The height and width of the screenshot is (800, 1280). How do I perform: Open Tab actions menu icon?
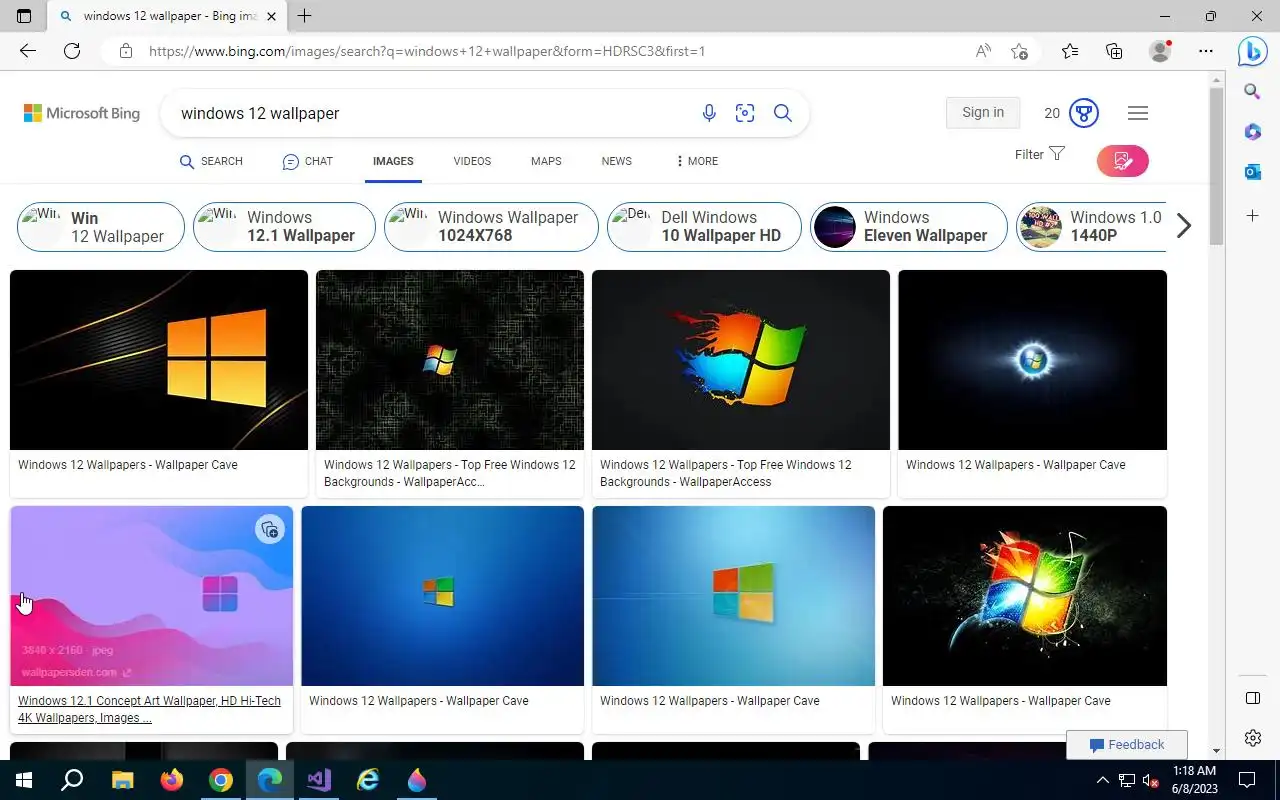pos(24,16)
